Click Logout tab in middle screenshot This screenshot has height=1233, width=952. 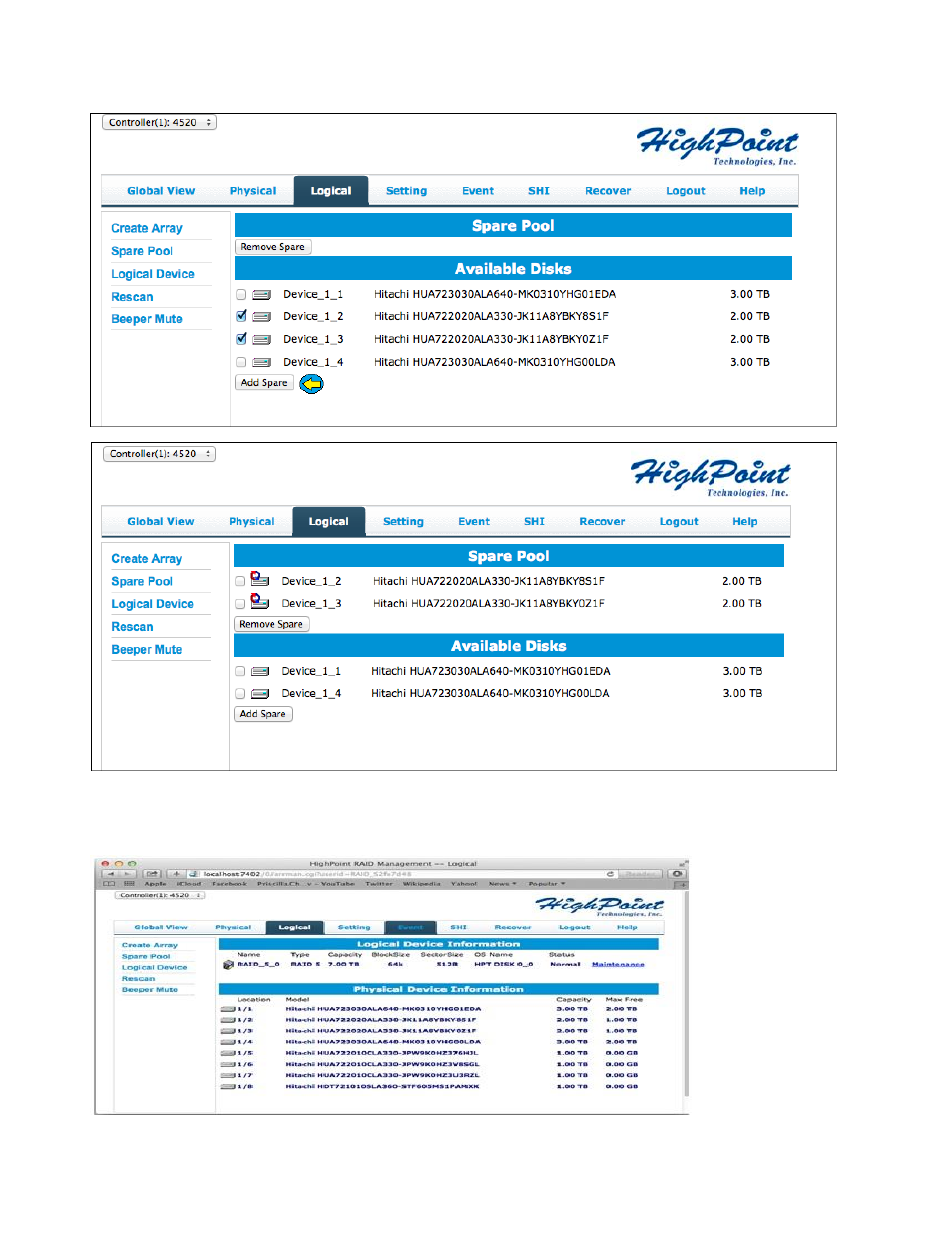679,522
